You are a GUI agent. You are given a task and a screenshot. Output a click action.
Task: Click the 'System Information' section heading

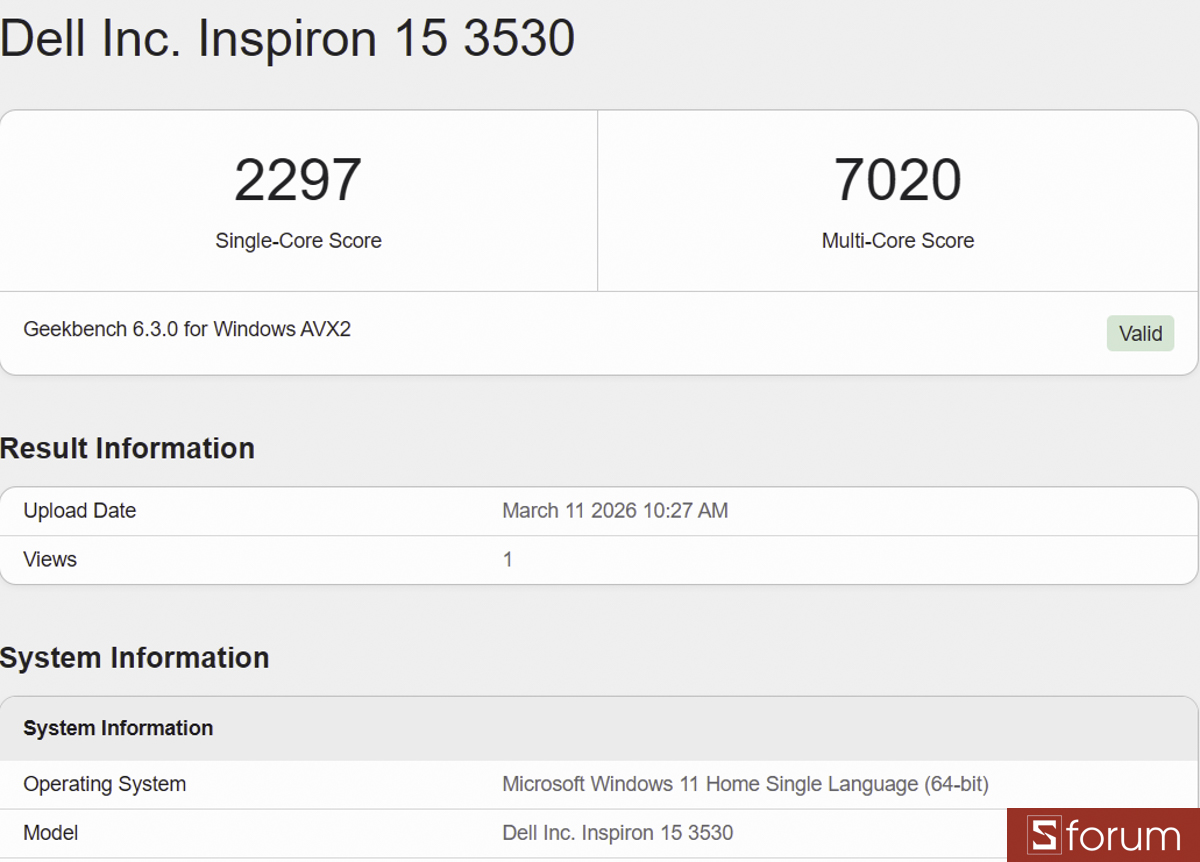coord(134,658)
